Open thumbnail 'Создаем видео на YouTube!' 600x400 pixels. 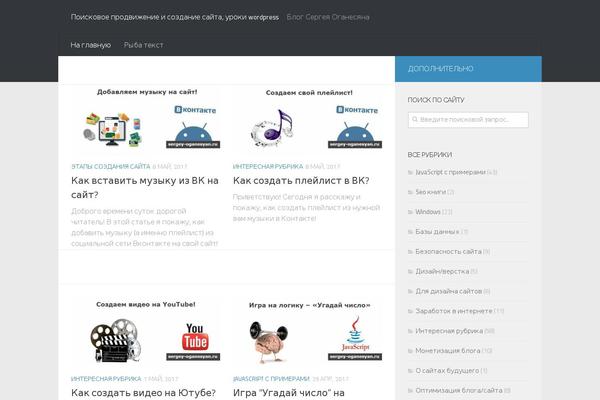coord(146,331)
